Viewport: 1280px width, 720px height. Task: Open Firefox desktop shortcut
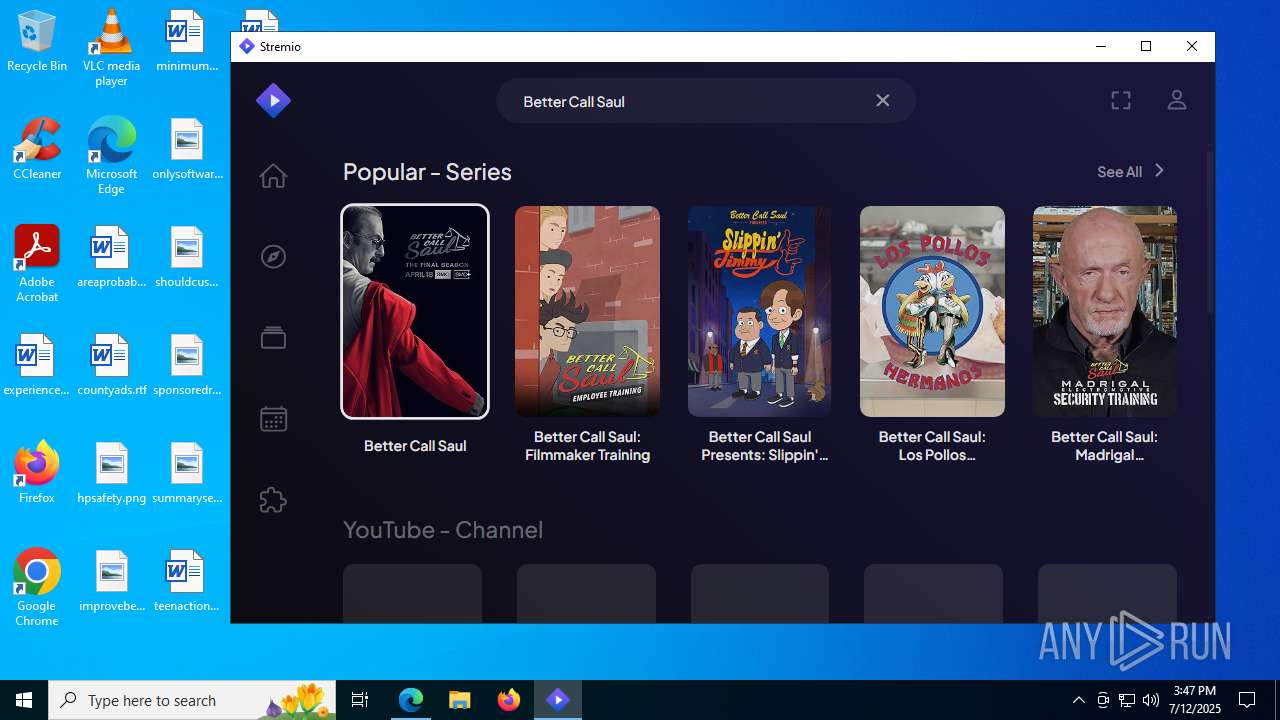[x=37, y=473]
